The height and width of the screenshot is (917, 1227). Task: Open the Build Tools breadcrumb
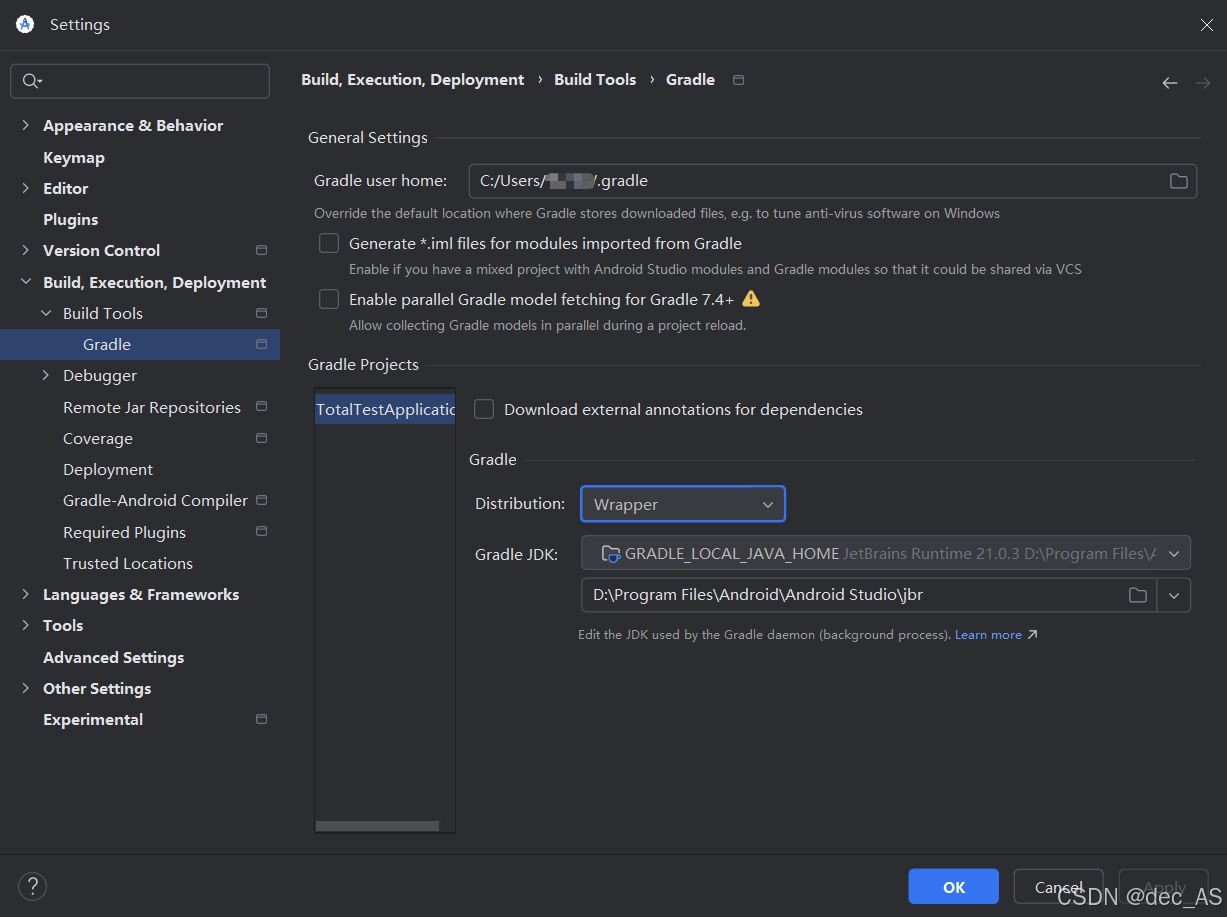click(595, 79)
